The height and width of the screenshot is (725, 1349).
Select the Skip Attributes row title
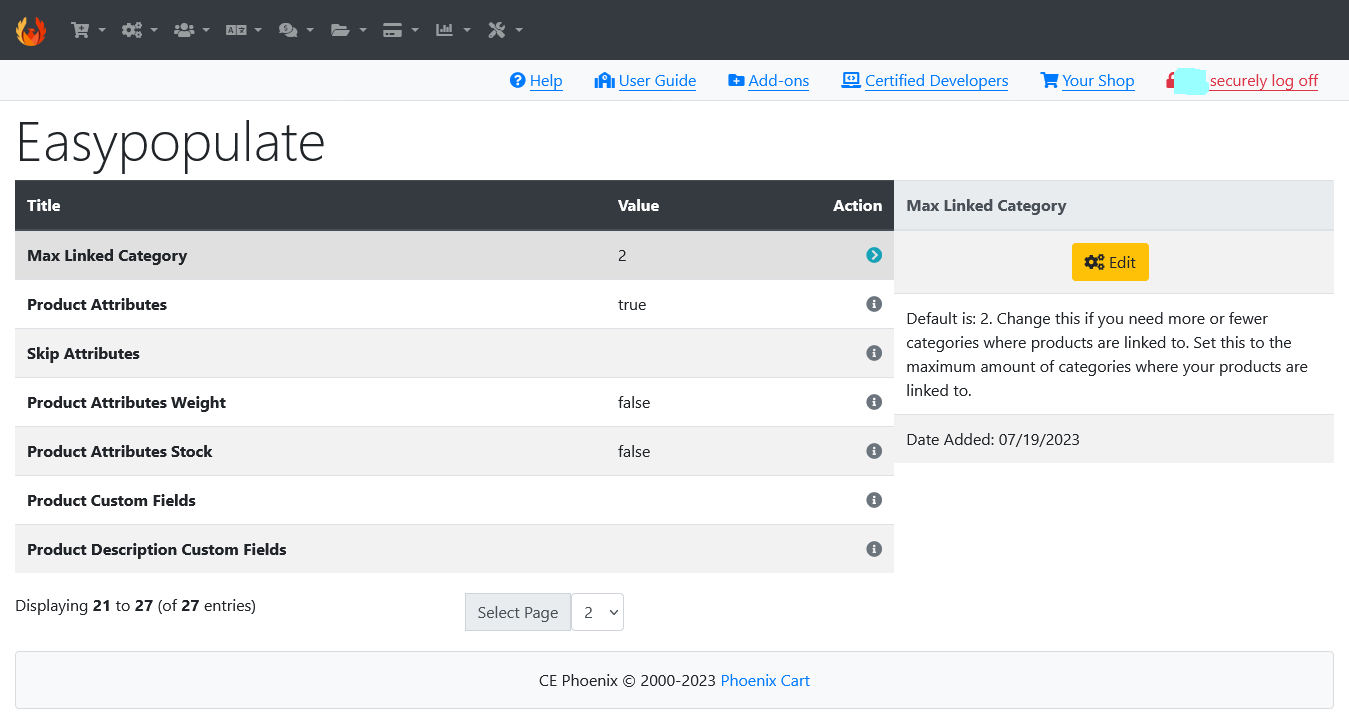point(83,353)
